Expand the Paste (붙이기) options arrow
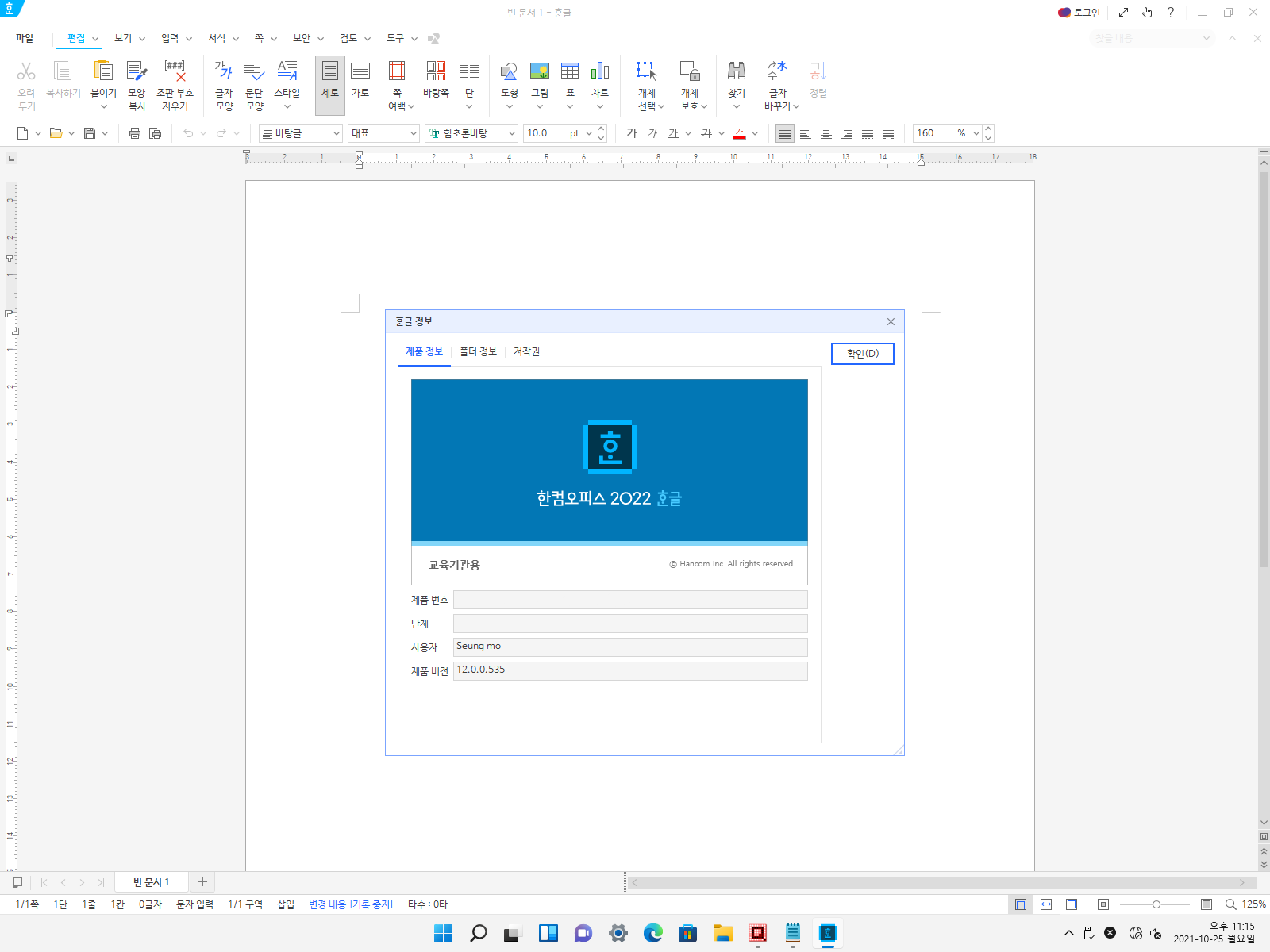The image size is (1270, 952). (x=103, y=106)
